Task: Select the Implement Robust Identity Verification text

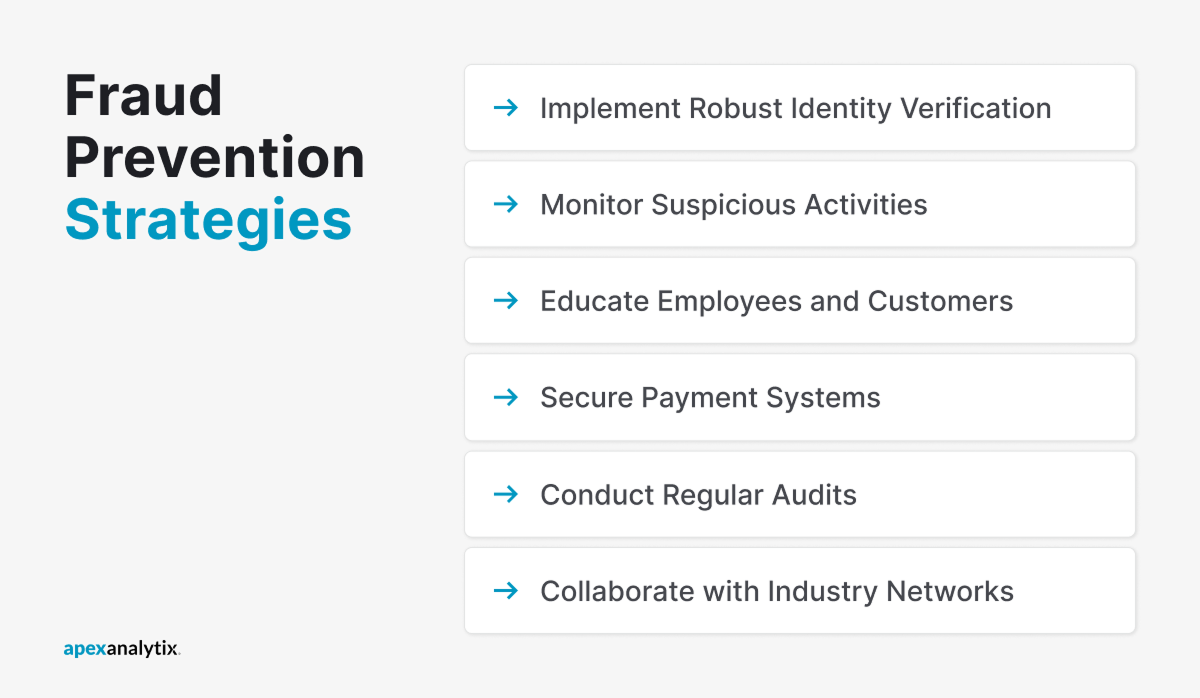Action: (795, 108)
